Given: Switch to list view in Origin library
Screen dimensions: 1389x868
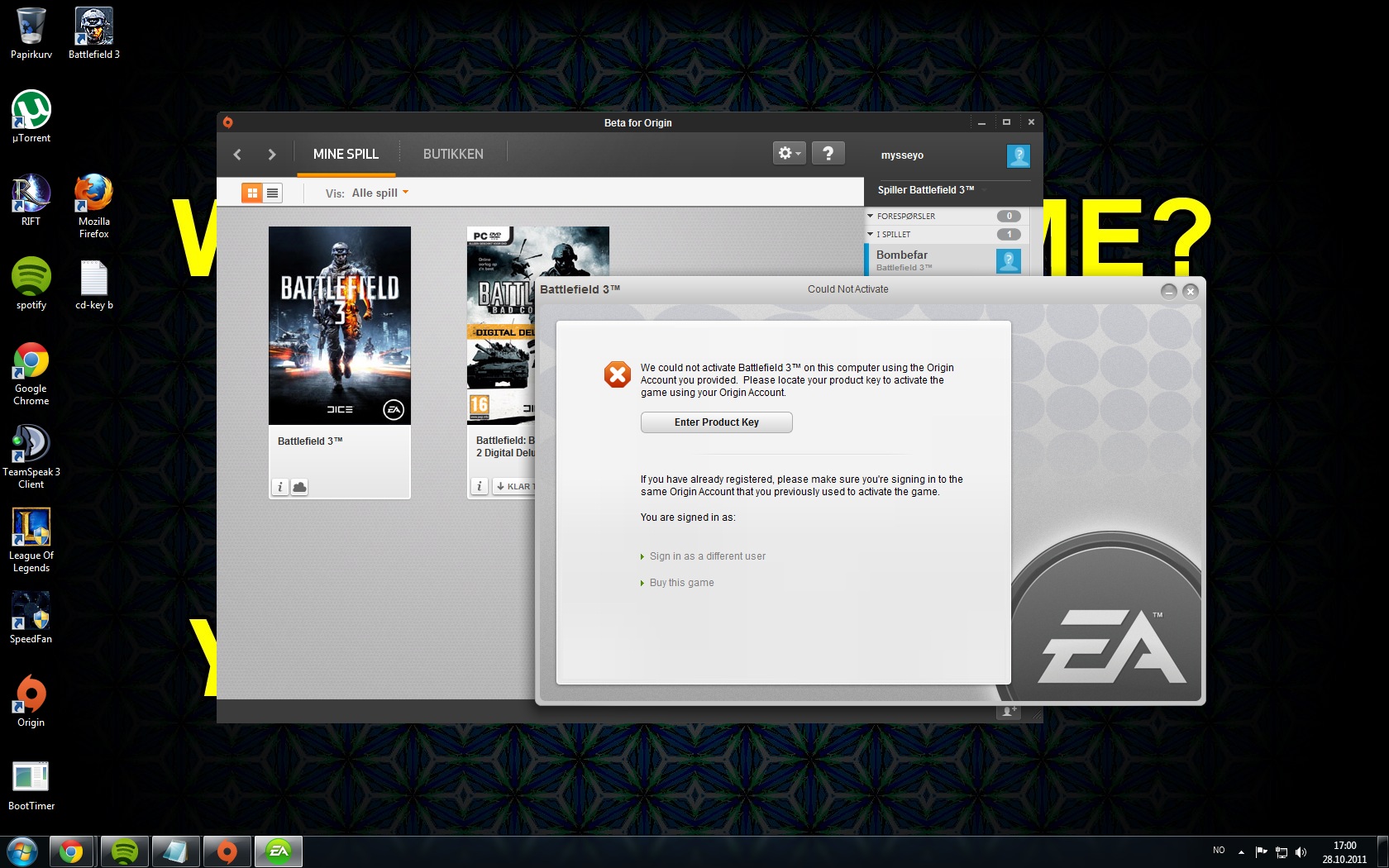Looking at the screenshot, I should coord(272,193).
